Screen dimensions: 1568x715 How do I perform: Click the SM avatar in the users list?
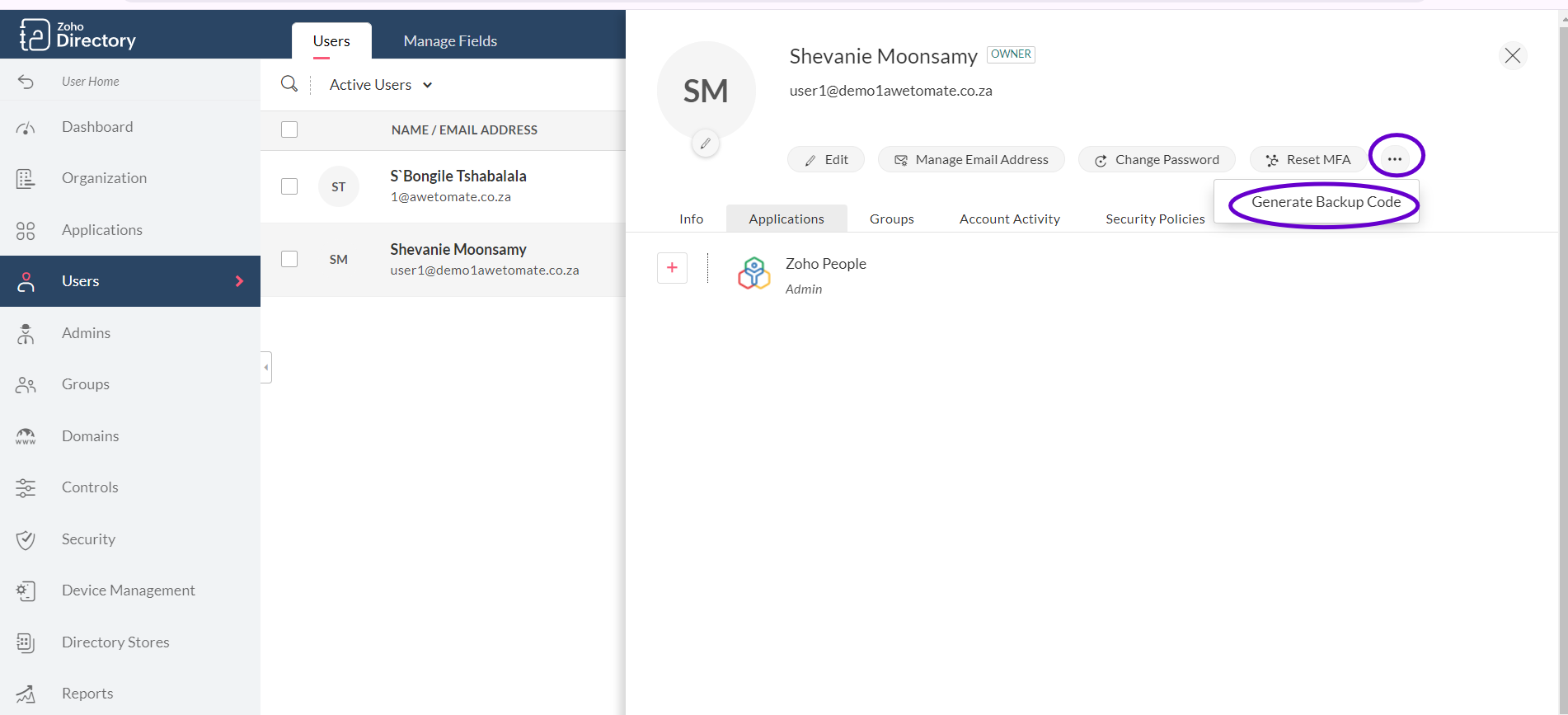point(338,259)
